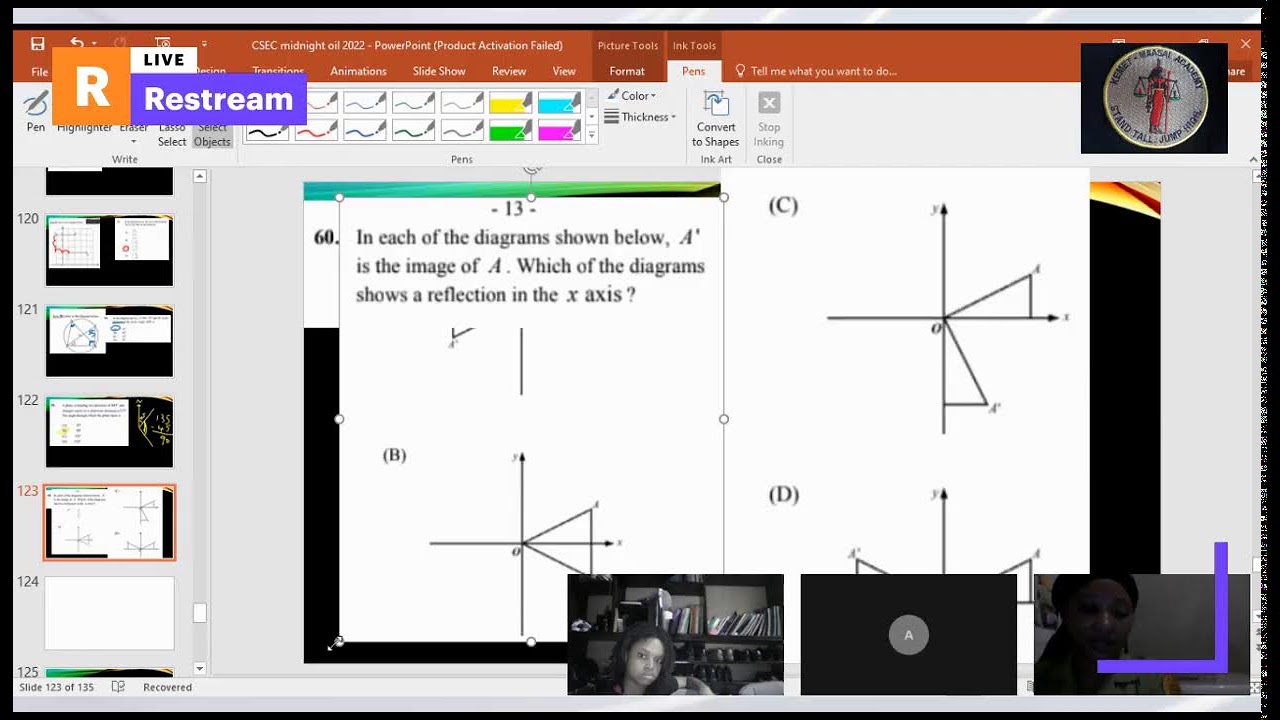The image size is (1280, 720).
Task: Click the Stop Inking button
Action: [769, 119]
